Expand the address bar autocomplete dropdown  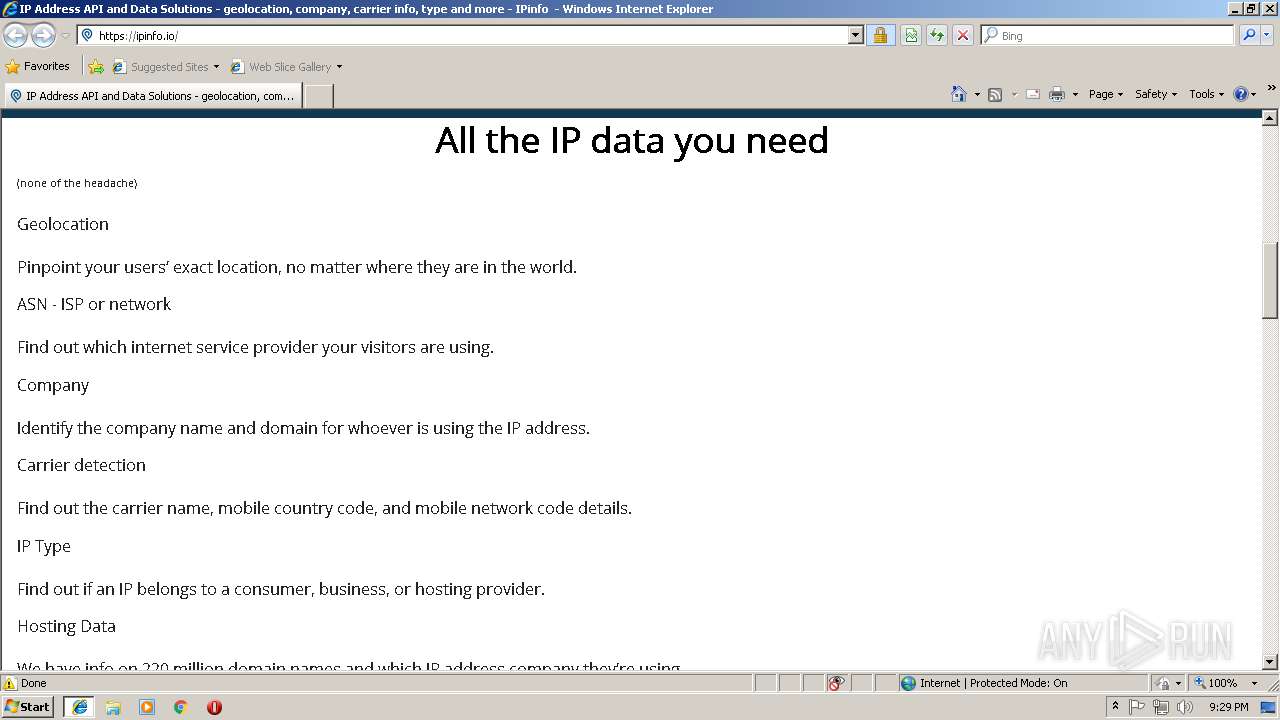coord(856,35)
